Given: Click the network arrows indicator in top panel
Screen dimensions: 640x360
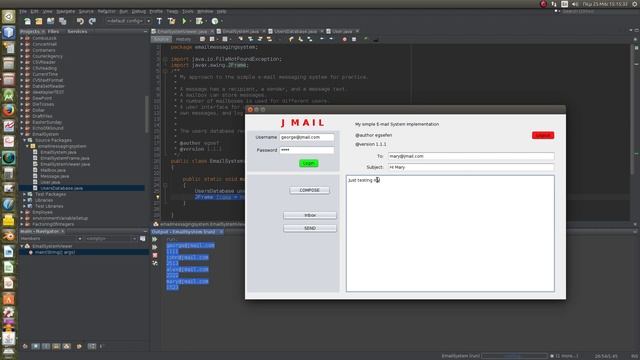Looking at the screenshot, I should tap(554, 4).
